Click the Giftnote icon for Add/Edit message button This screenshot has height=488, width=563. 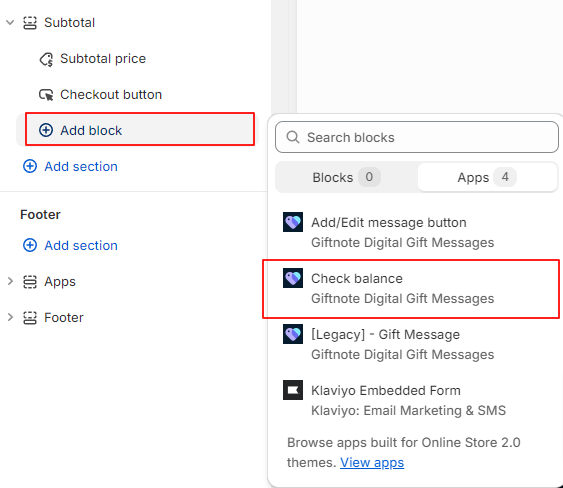tap(293, 222)
